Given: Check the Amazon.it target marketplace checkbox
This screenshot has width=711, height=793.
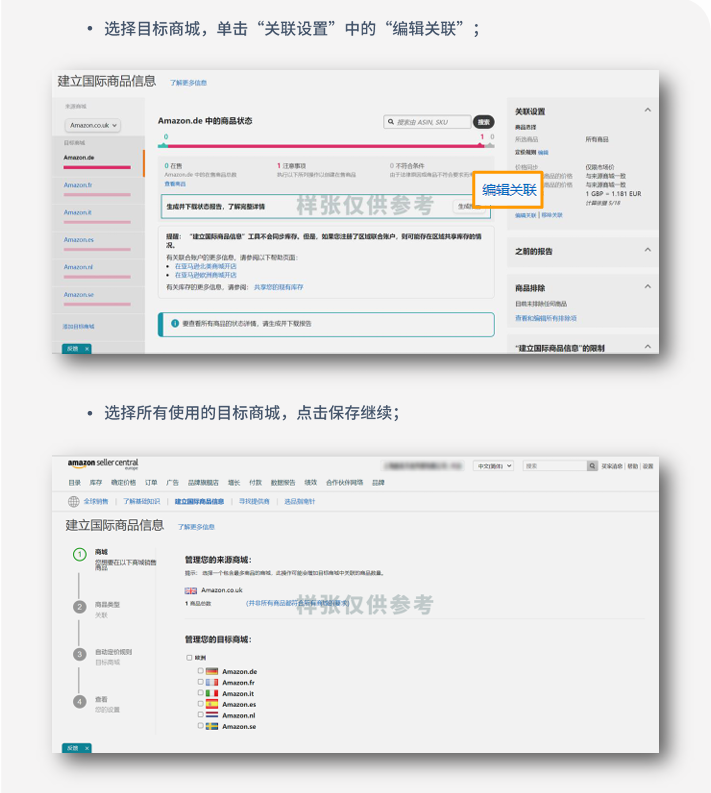Looking at the screenshot, I should click(x=200, y=692).
